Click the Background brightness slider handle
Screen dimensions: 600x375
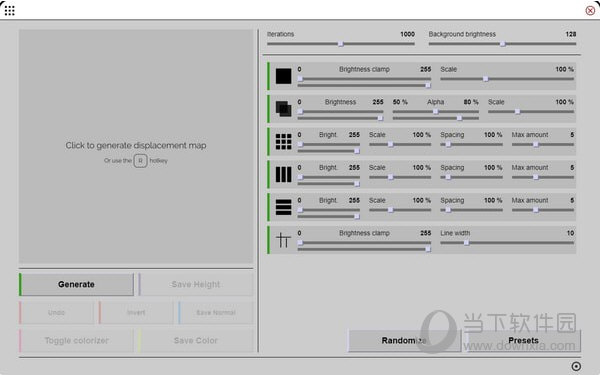click(503, 44)
